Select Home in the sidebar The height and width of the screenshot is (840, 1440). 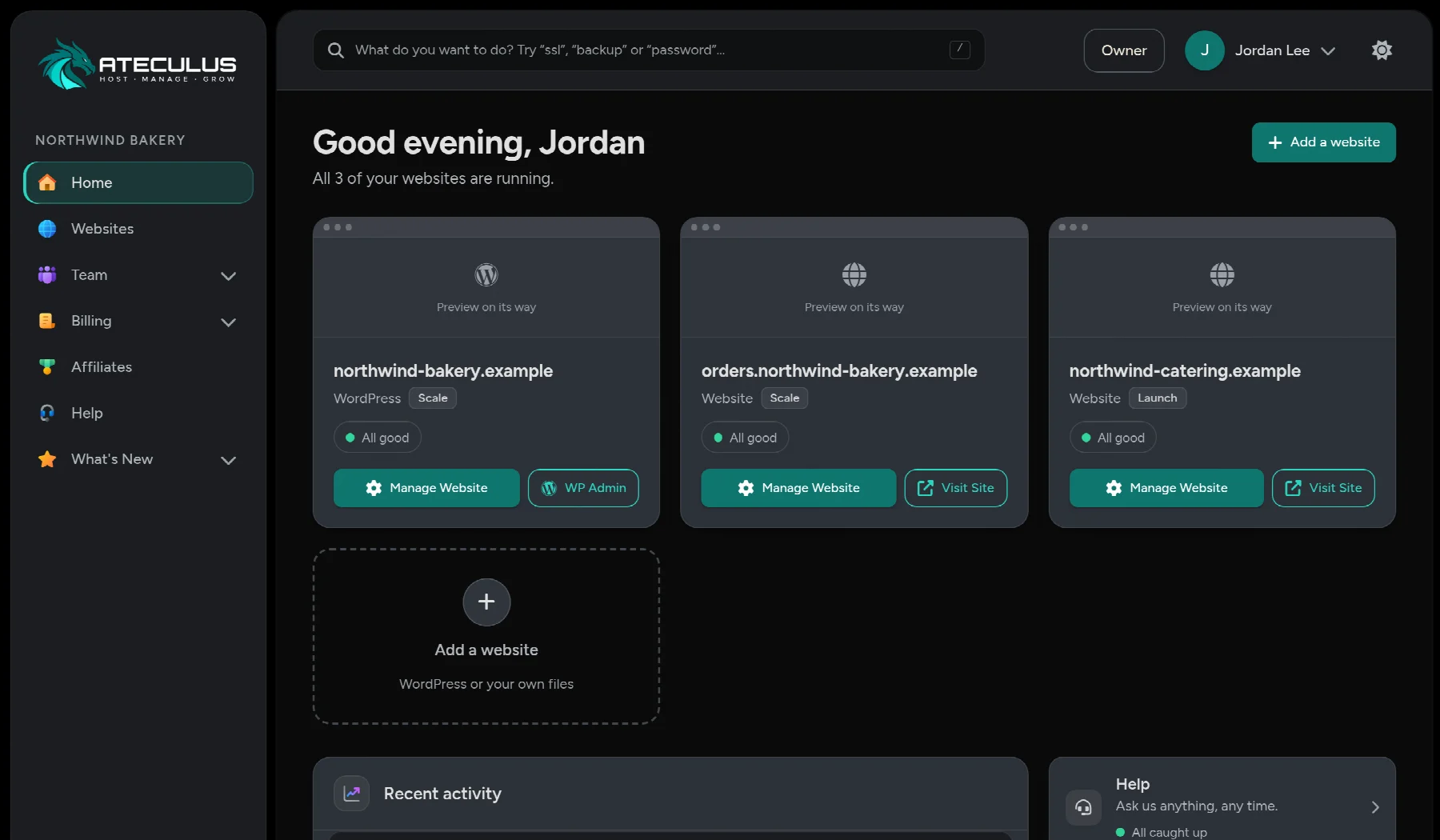tap(138, 182)
